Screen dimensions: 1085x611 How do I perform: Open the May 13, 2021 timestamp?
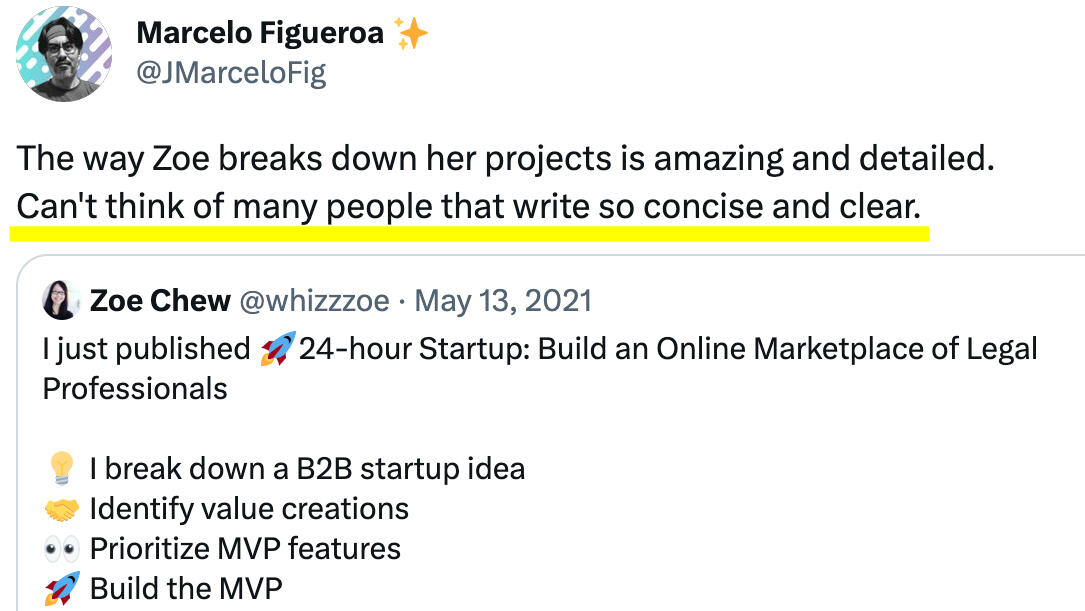coord(503,300)
